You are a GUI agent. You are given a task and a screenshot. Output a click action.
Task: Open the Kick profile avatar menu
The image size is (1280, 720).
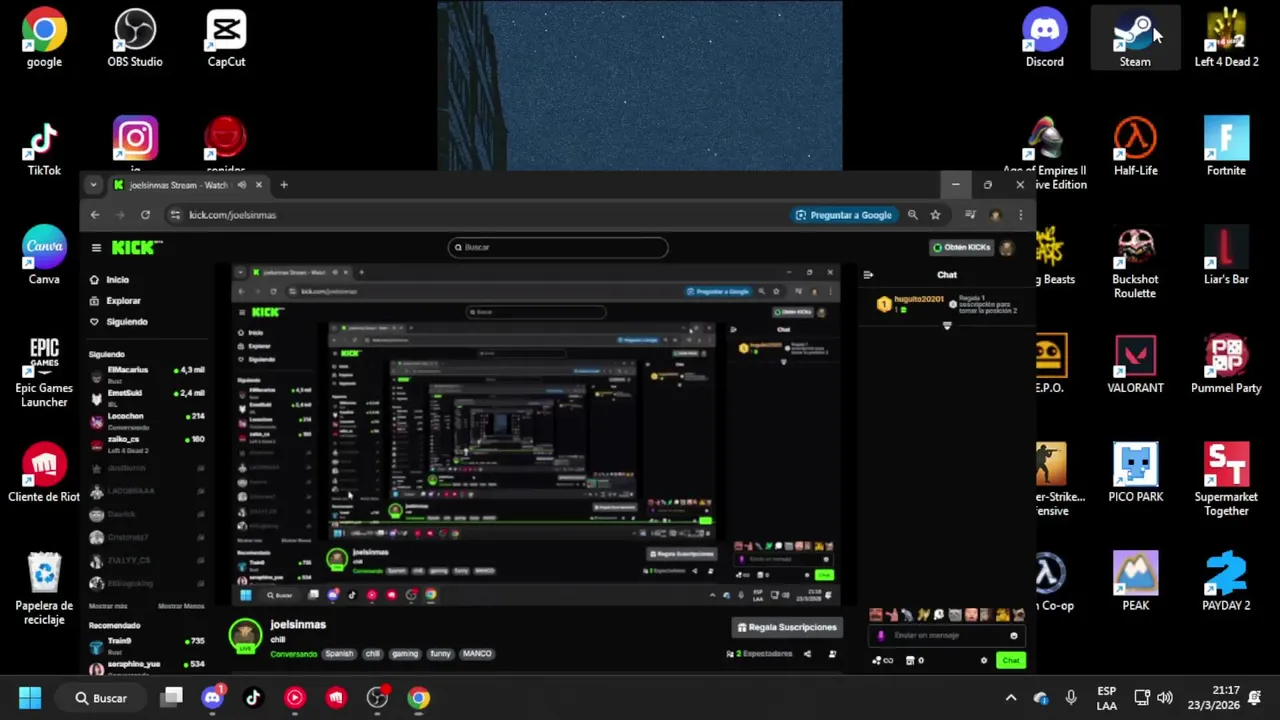(x=1007, y=247)
